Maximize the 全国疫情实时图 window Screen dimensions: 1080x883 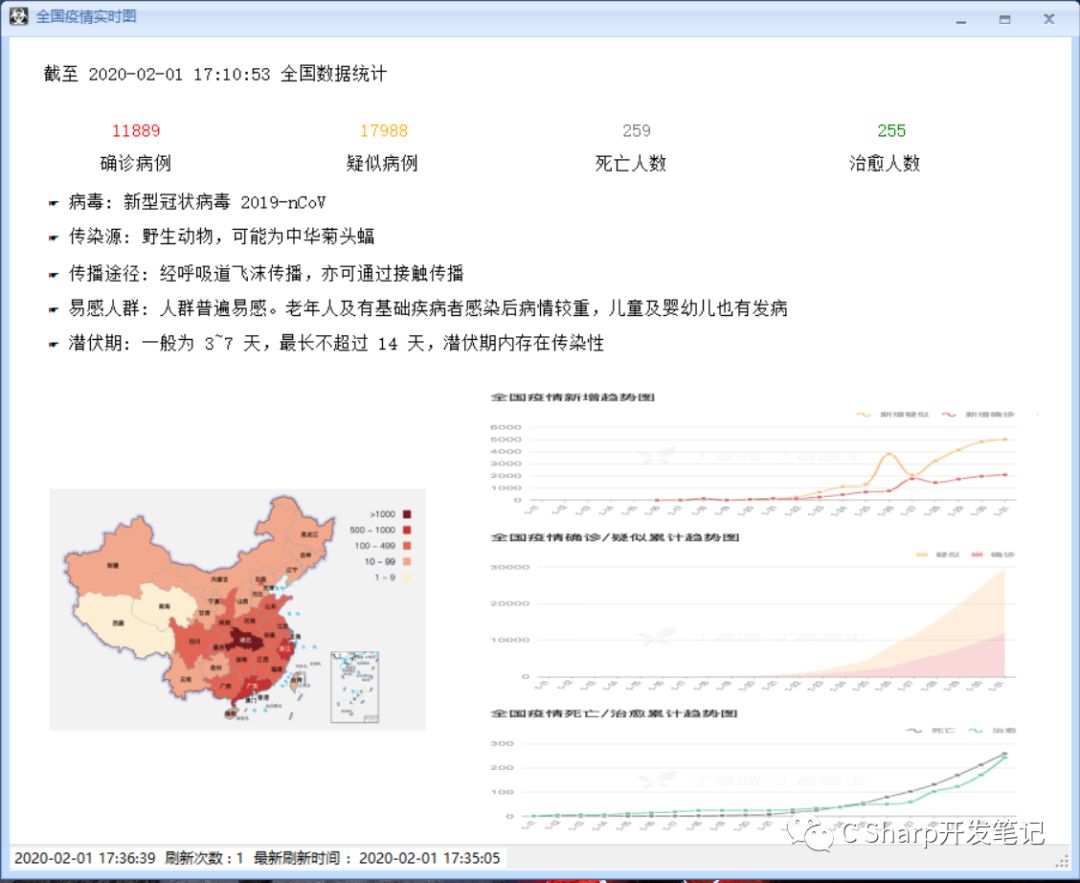point(1004,18)
